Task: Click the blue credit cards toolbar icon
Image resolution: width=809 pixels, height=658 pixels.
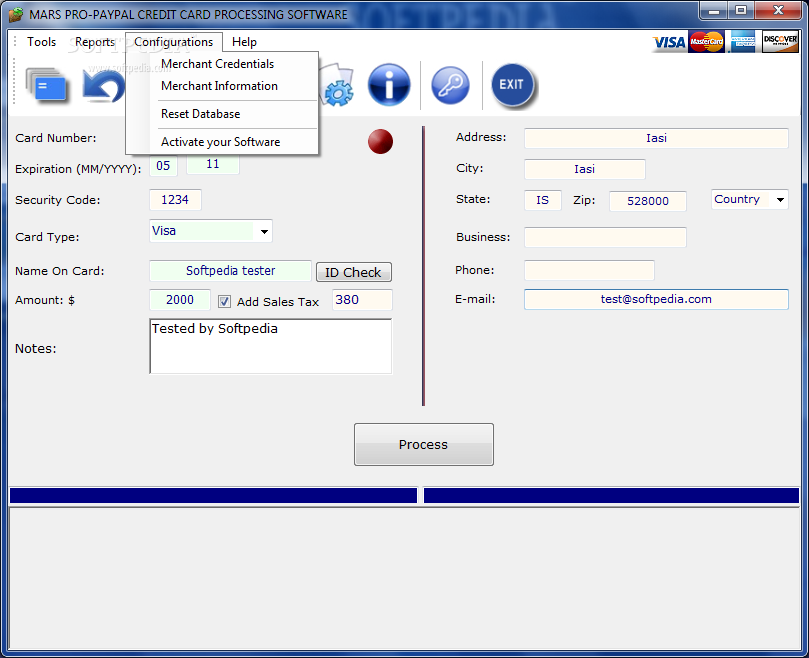Action: pyautogui.click(x=46, y=85)
